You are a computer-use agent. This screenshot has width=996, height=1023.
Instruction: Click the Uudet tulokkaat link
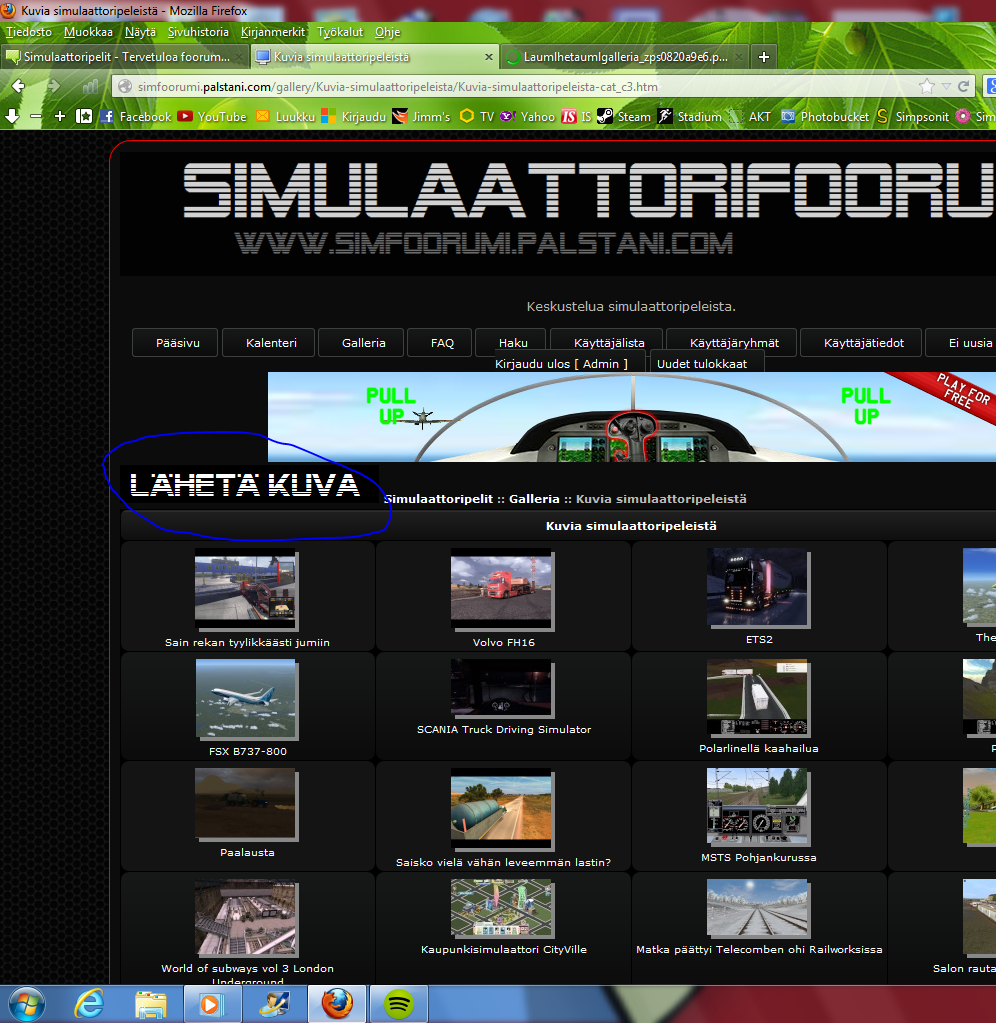[702, 363]
